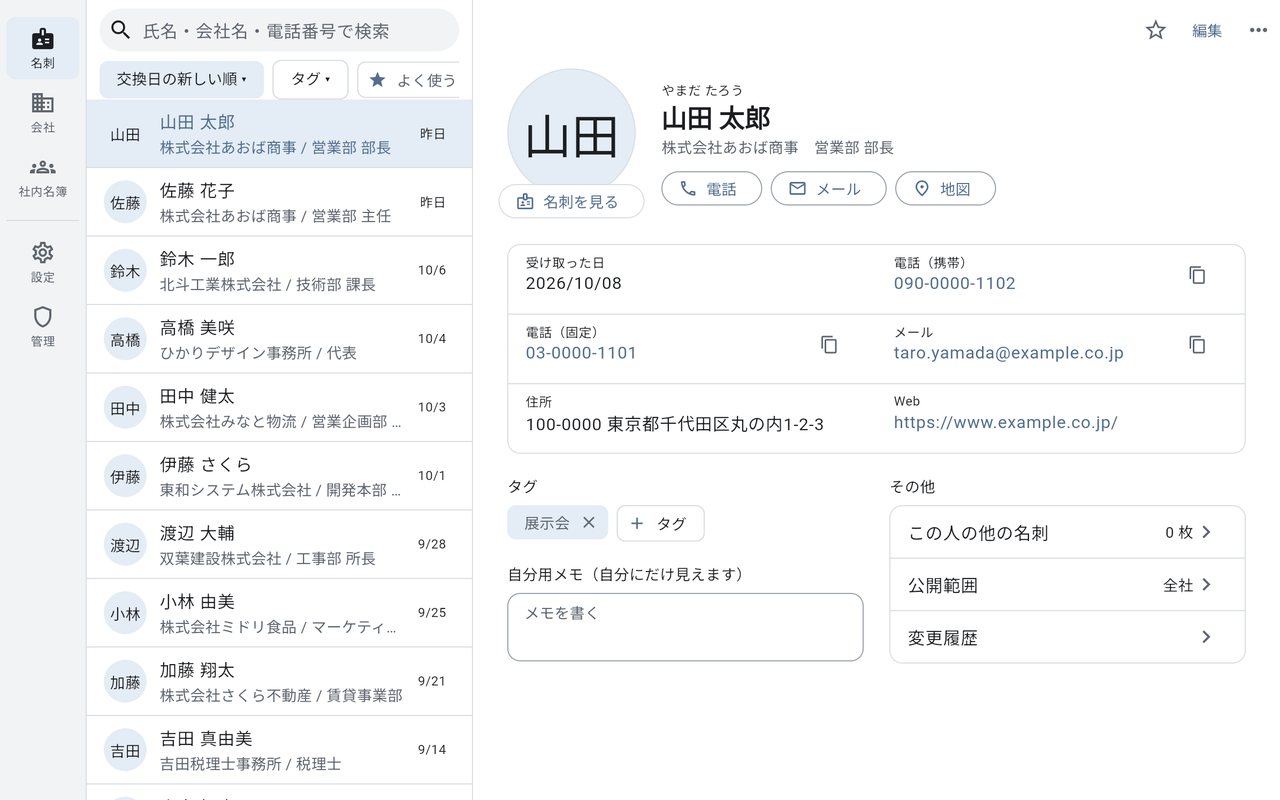Image resolution: width=1280 pixels, height=800 pixels.
Task: Click the メール button
Action: (x=828, y=188)
